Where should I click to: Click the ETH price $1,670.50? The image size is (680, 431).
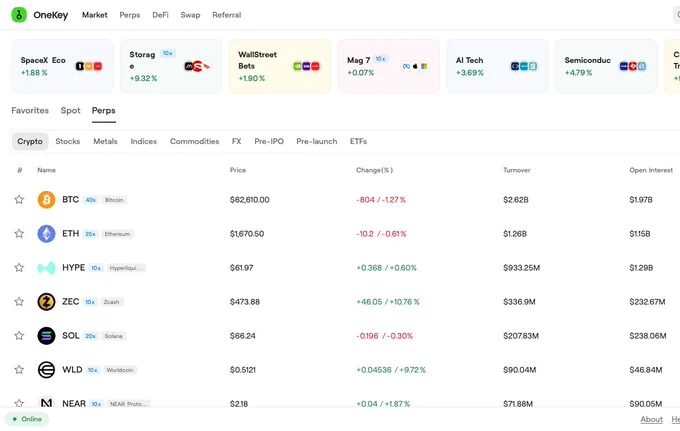coord(247,234)
